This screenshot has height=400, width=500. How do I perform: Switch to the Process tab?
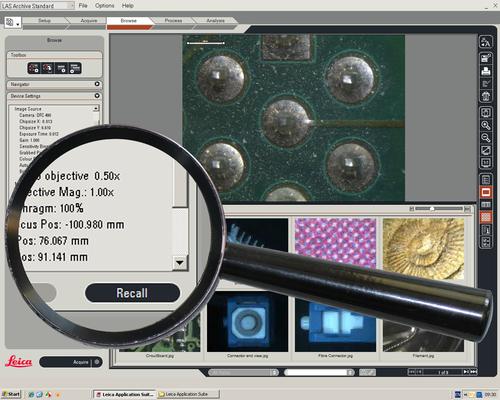173,21
